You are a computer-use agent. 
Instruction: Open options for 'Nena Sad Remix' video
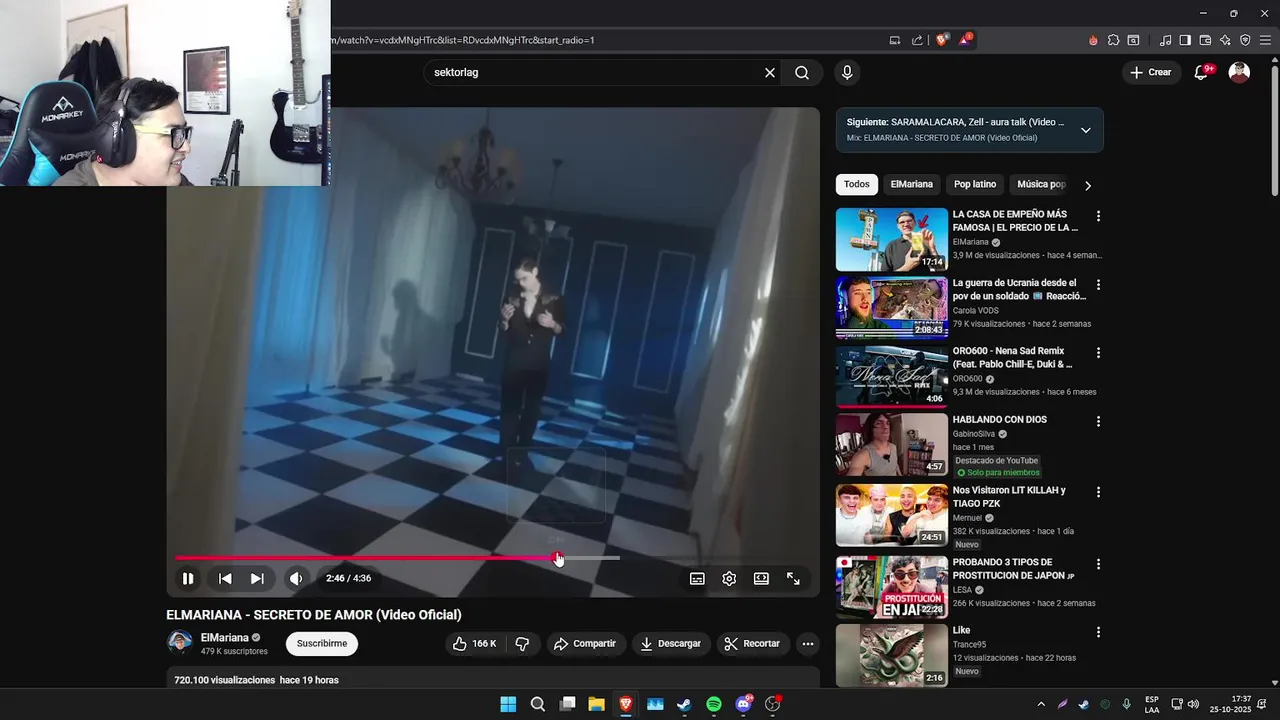(1098, 353)
